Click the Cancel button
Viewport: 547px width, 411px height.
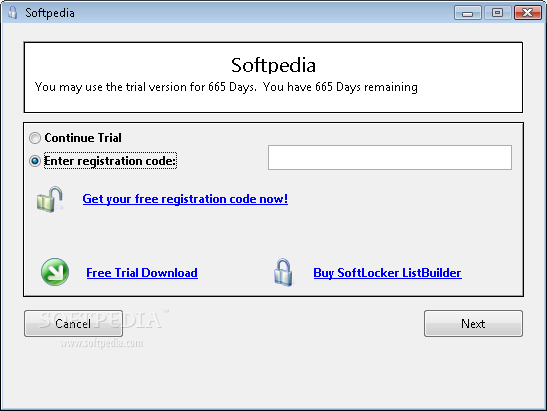pos(73,323)
